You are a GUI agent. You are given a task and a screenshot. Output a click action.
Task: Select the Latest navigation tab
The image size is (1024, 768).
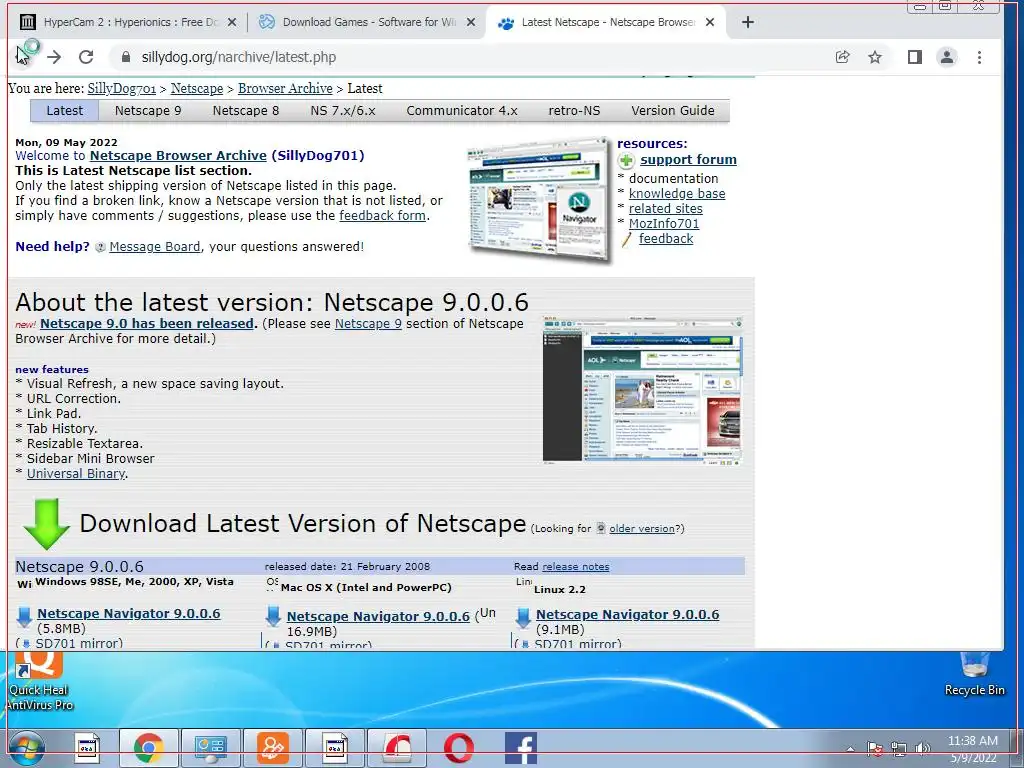pos(65,110)
